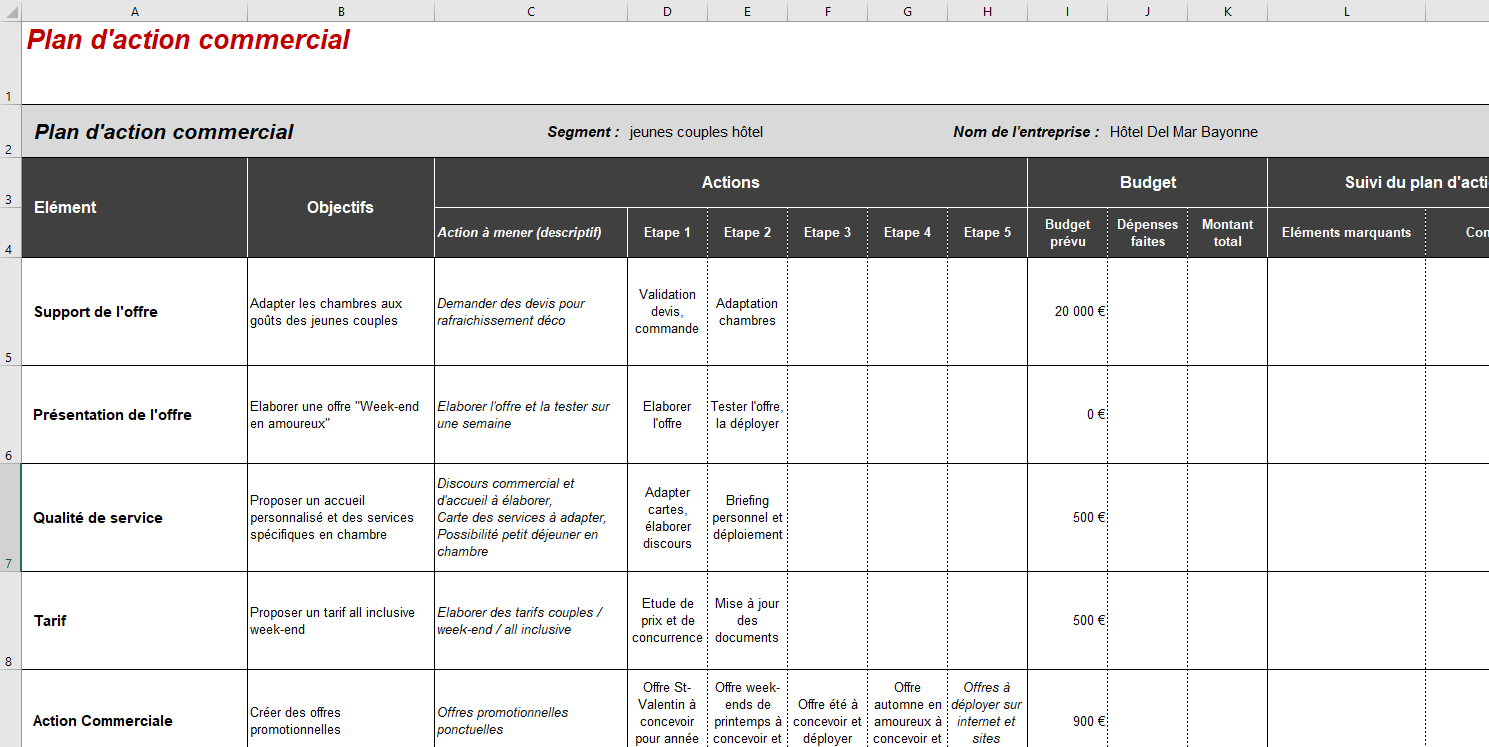This screenshot has width=1489, height=747.
Task: Click the 'Actions' merged header
Action: point(731,182)
